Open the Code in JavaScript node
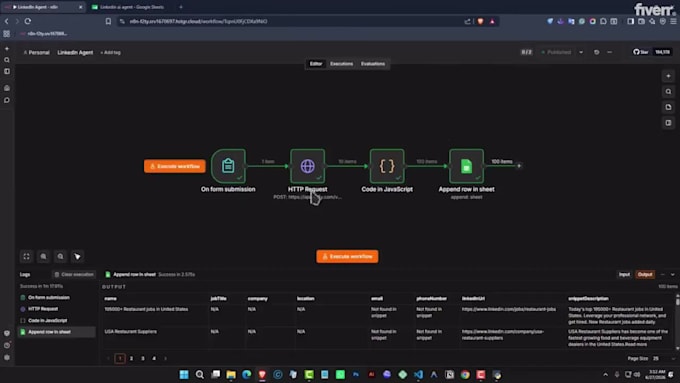 [387, 166]
